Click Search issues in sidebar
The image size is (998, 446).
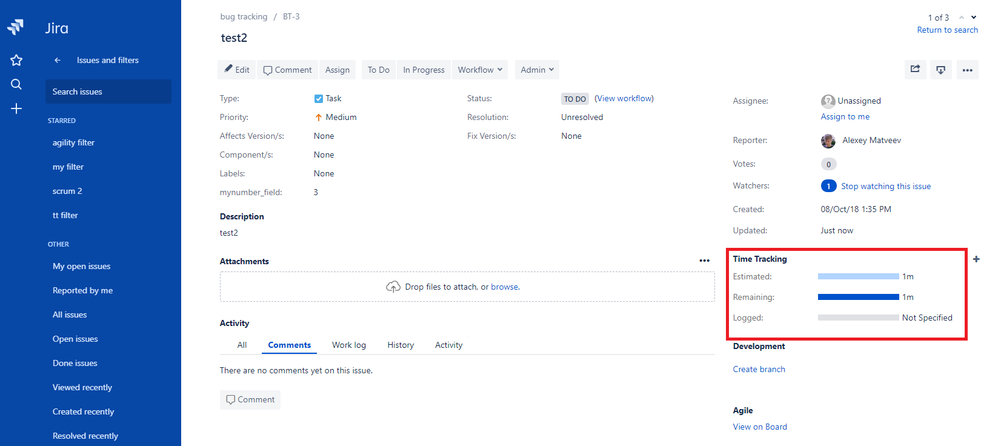click(108, 92)
